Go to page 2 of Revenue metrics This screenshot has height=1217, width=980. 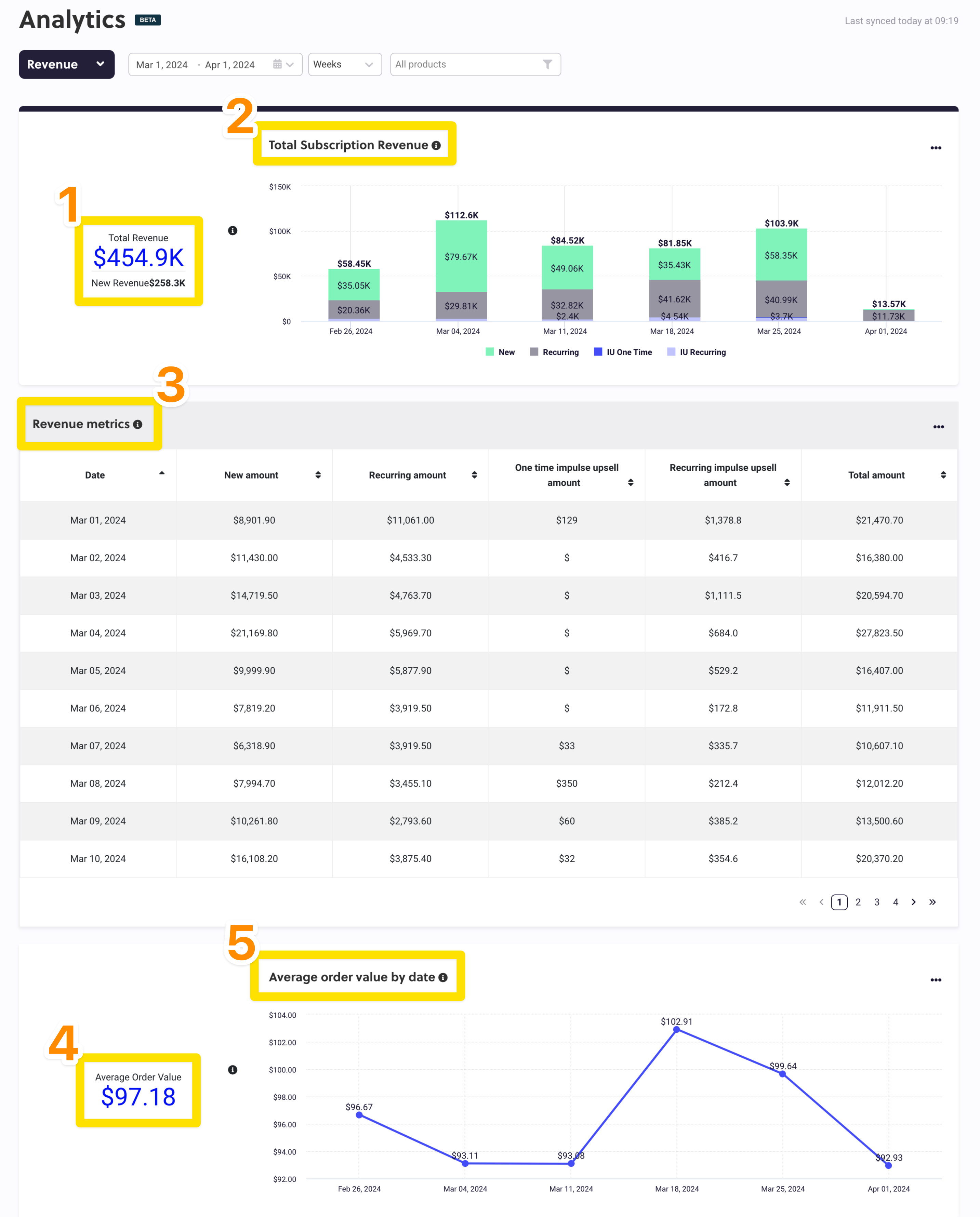[858, 902]
